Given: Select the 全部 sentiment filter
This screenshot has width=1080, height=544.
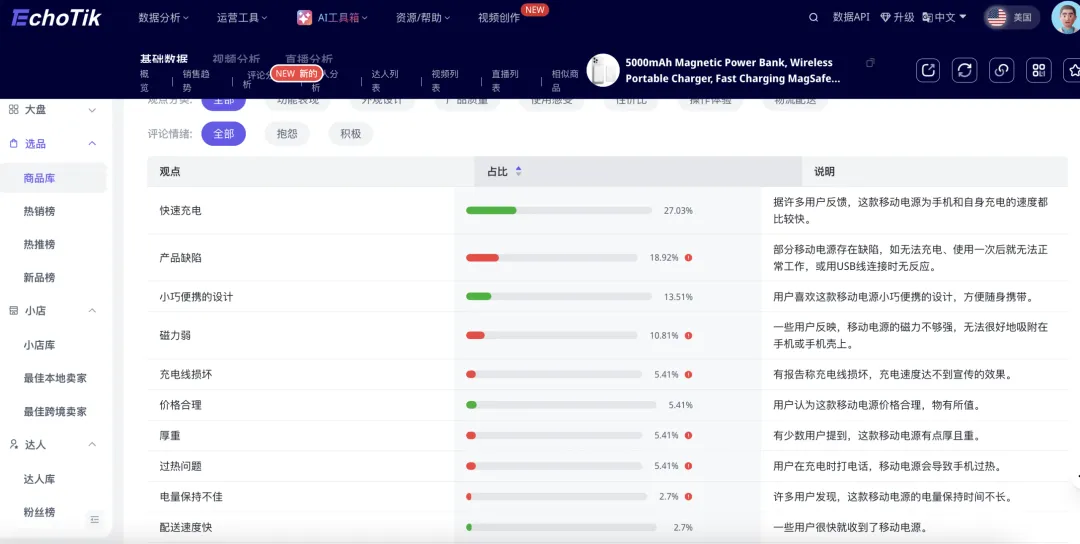Looking at the screenshot, I should coord(223,134).
